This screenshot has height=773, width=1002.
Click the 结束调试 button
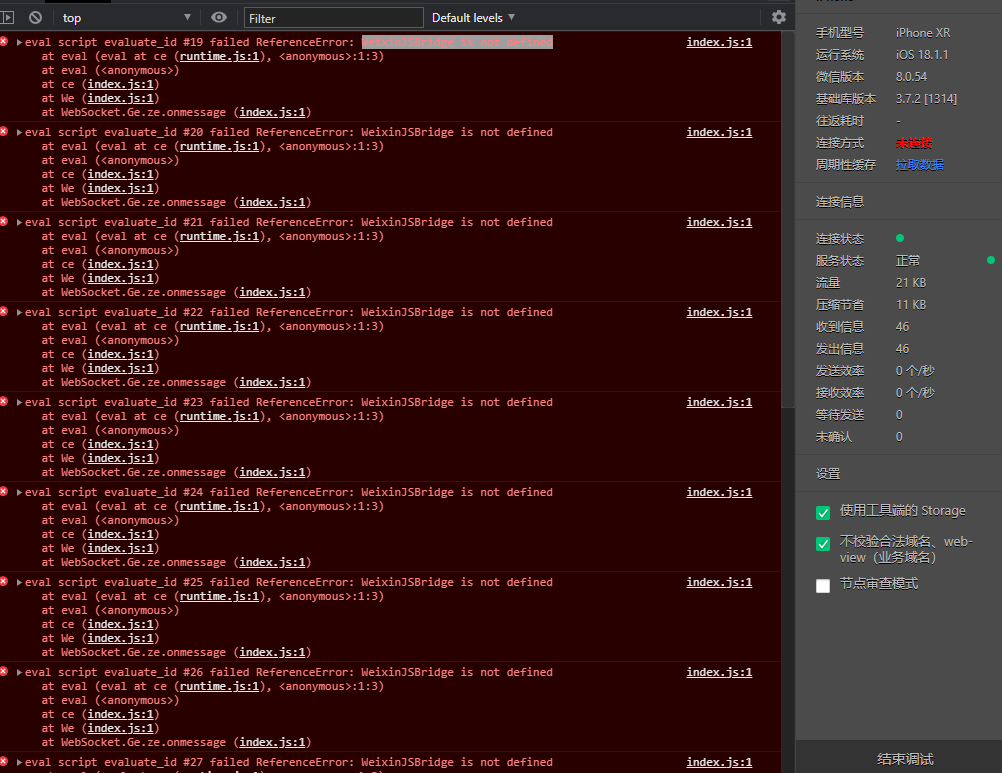[905, 759]
